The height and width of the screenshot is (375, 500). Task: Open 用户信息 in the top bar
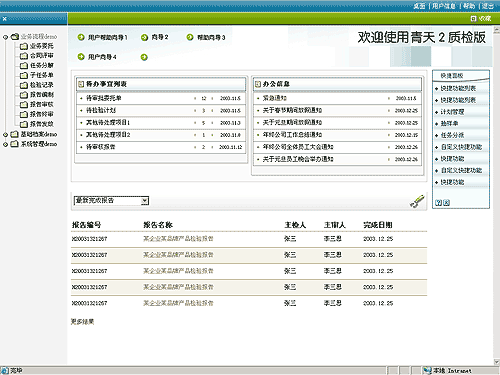444,6
